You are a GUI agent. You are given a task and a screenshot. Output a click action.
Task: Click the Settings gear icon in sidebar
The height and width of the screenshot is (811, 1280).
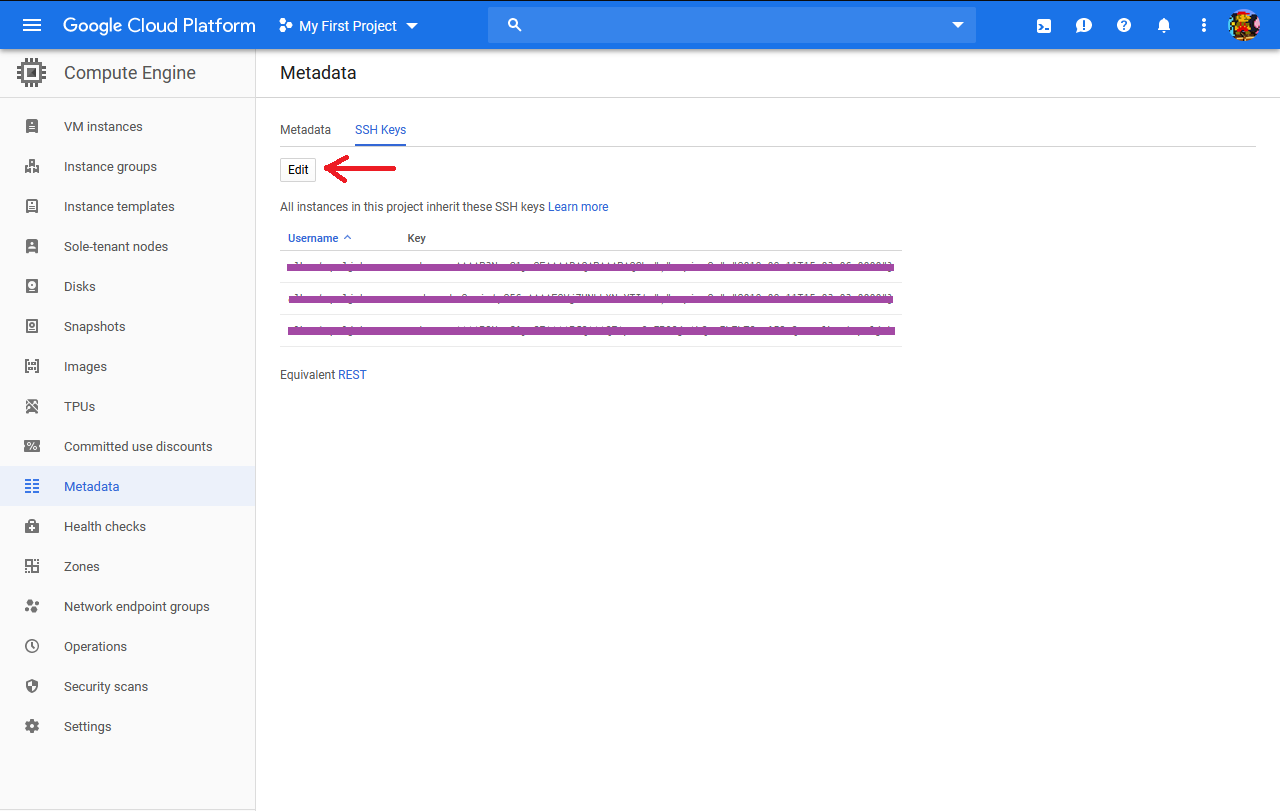click(x=32, y=726)
